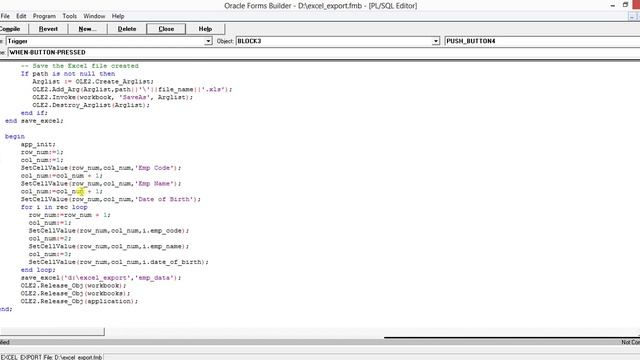Click the 'row_num:=1;' line
The image size is (640, 360).
[x=42, y=152]
